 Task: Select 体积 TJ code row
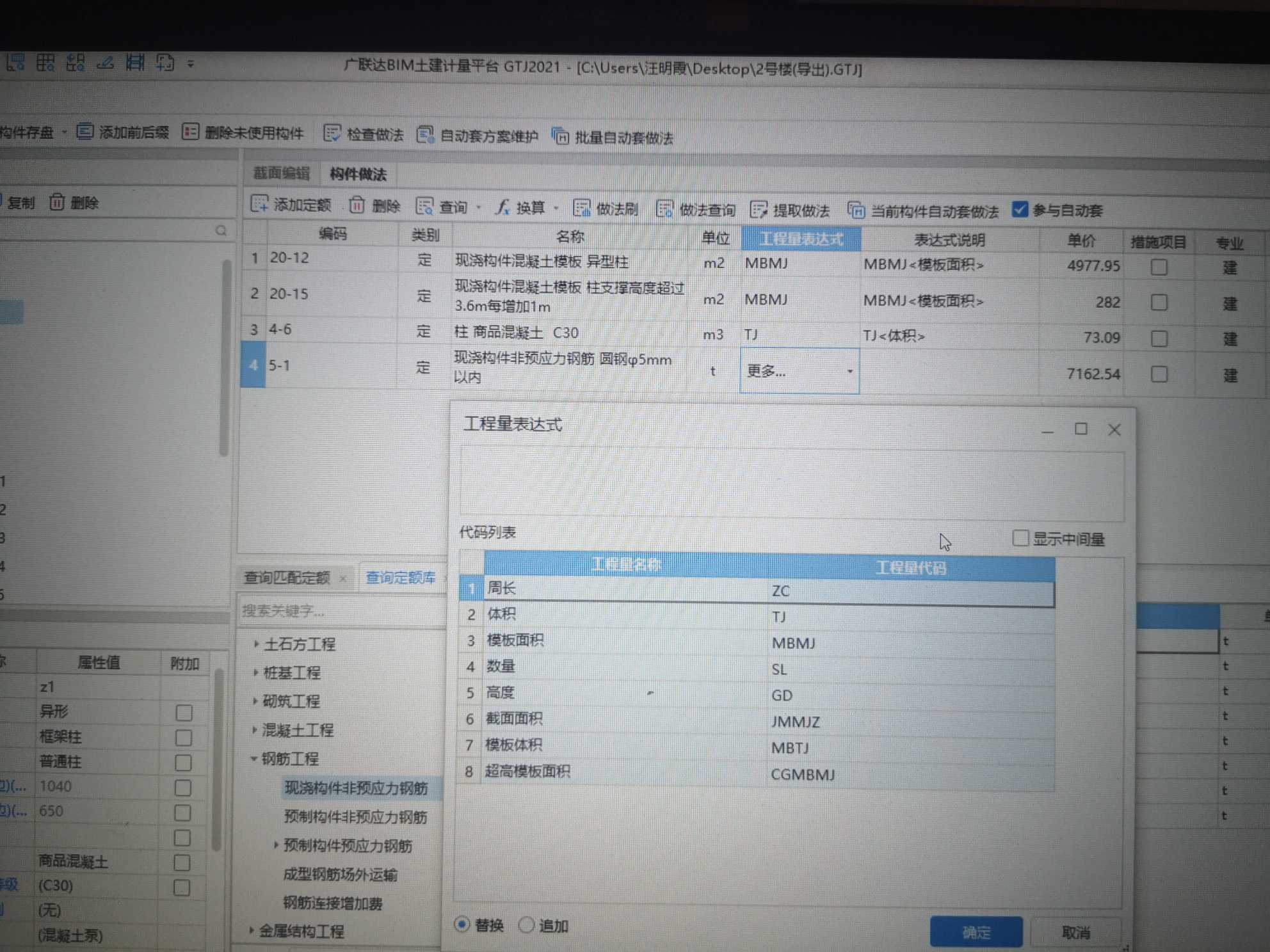pyautogui.click(x=757, y=615)
